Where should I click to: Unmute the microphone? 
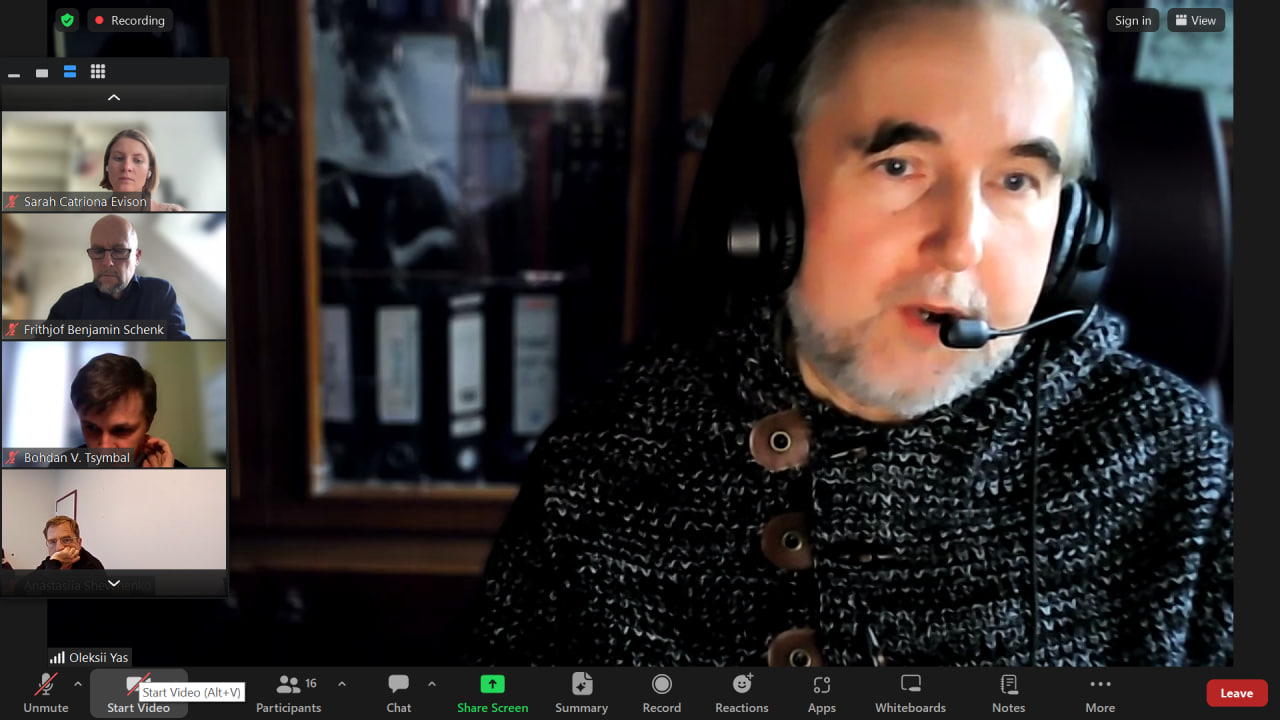pos(46,692)
